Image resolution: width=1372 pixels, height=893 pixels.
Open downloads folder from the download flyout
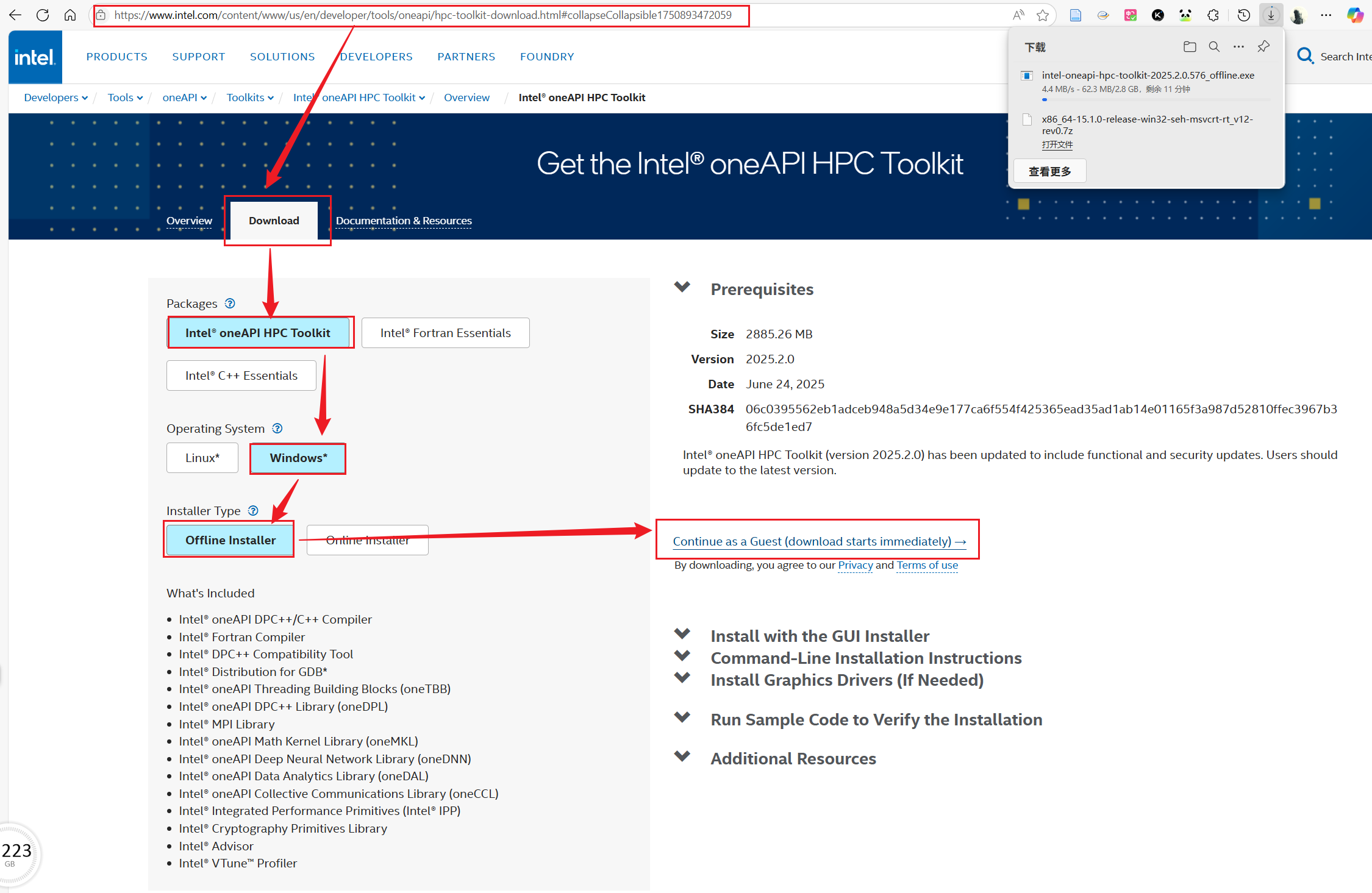[1189, 46]
